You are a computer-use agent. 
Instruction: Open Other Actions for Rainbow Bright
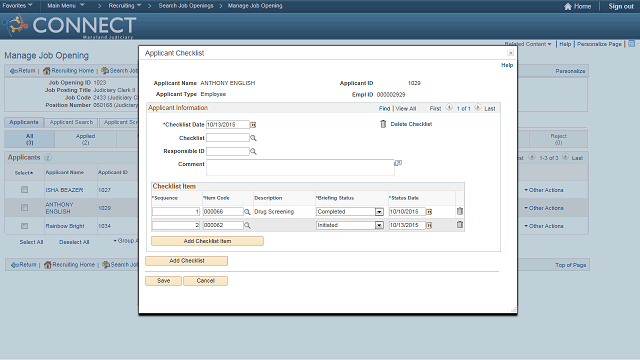coord(544,226)
